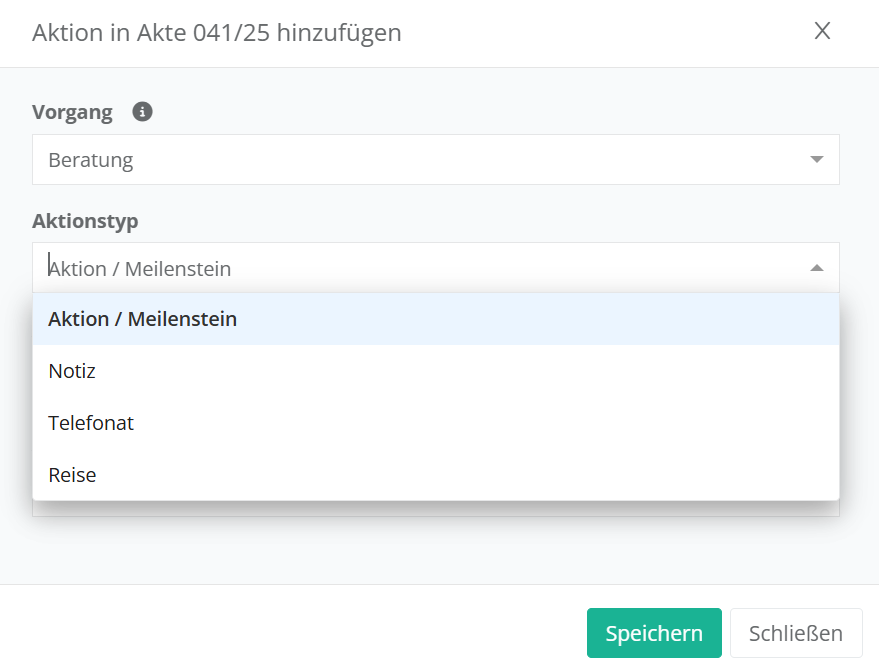
Task: Click the Vorgang field label
Action: 72,112
